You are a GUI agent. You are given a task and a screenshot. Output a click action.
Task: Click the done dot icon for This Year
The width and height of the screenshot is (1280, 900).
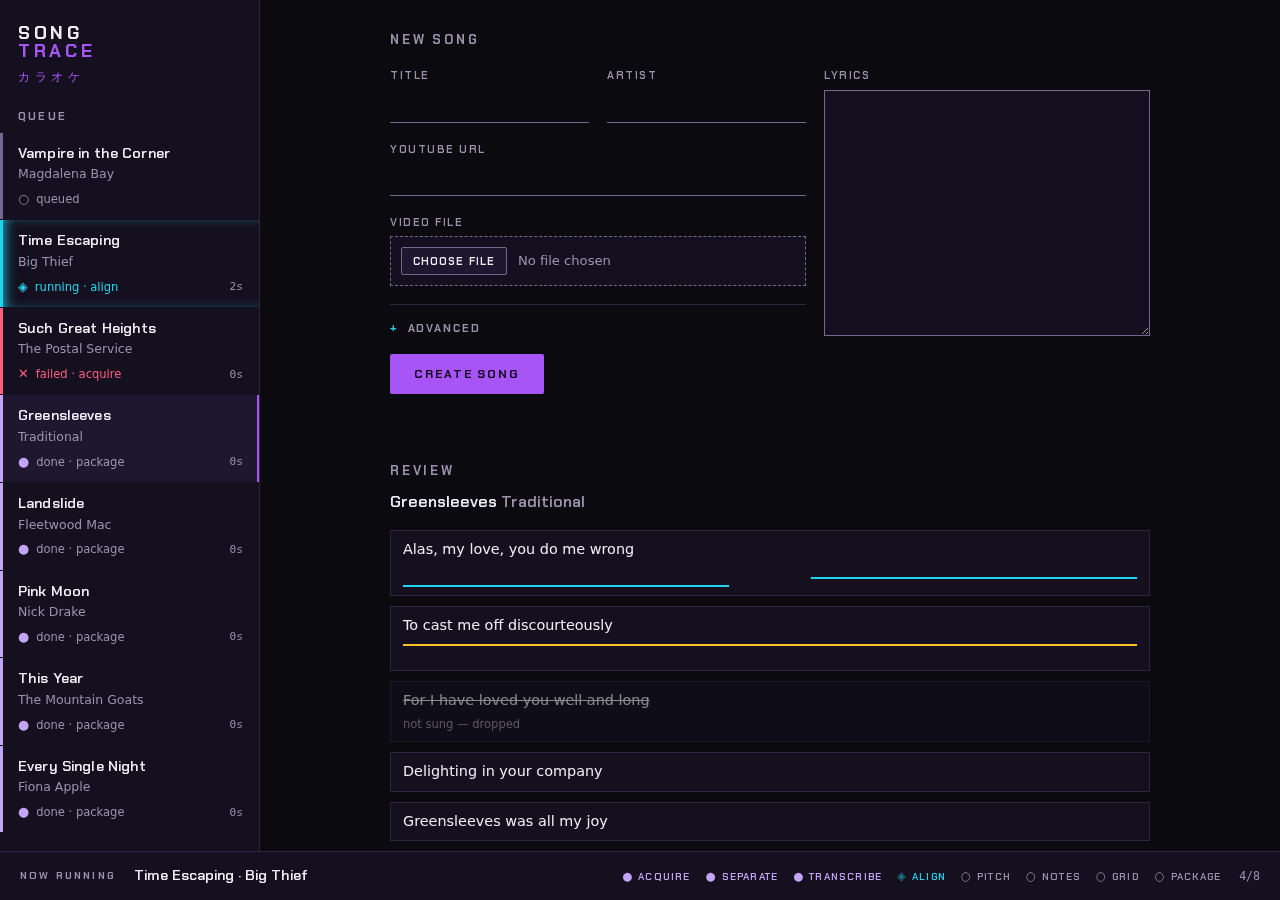(x=24, y=725)
